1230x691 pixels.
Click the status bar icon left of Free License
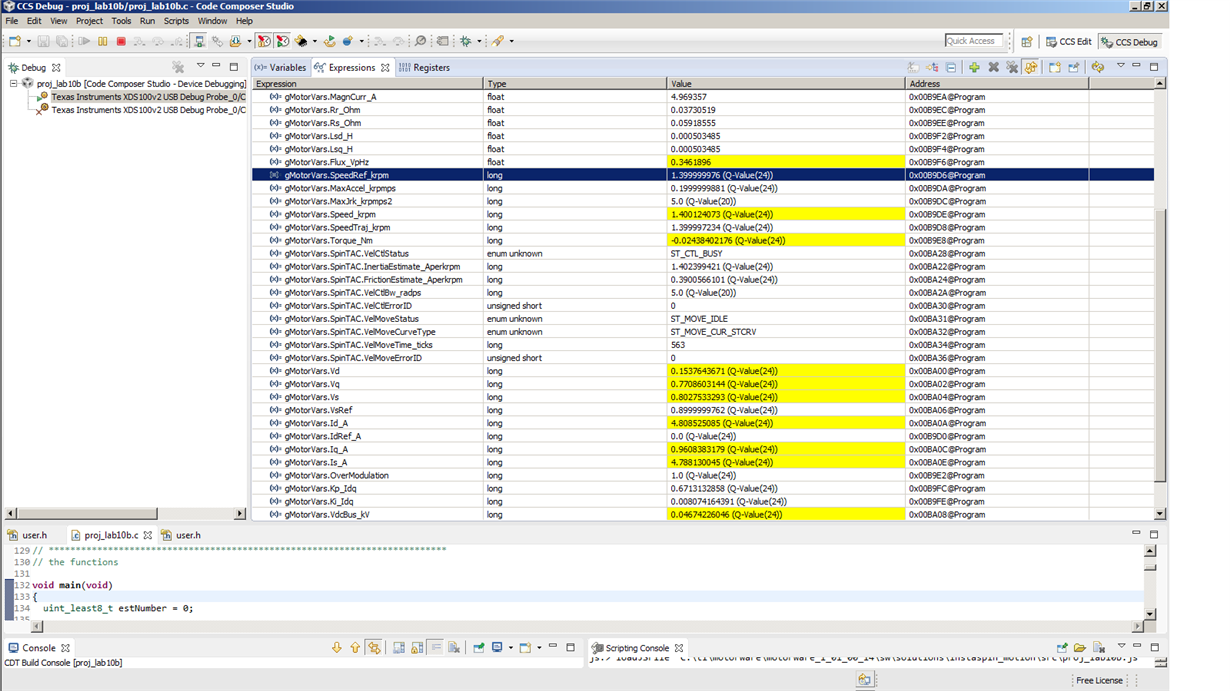click(x=865, y=680)
